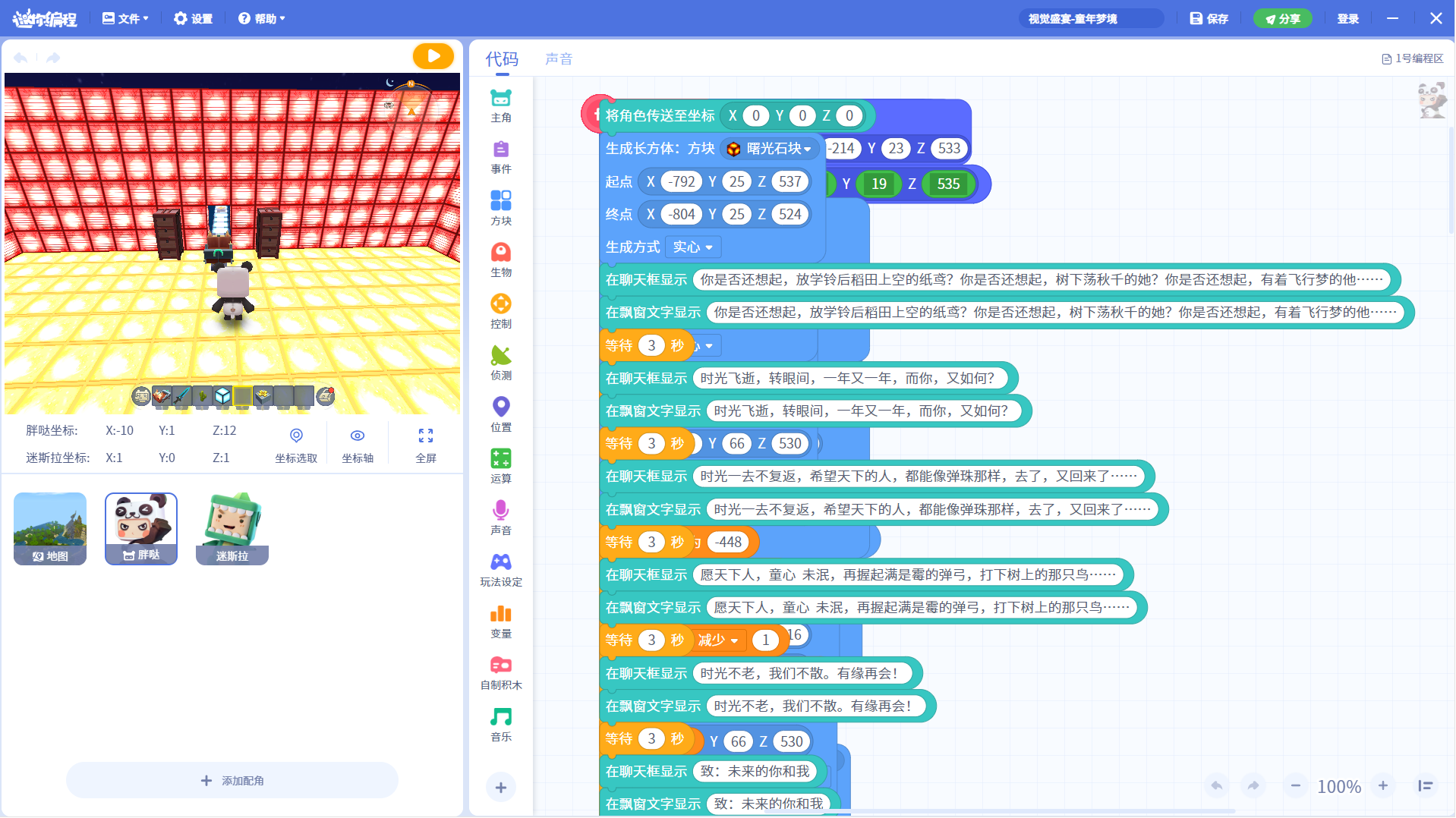Click the 100% zoom level label
This screenshot has height=818, width=1456.
point(1339,787)
